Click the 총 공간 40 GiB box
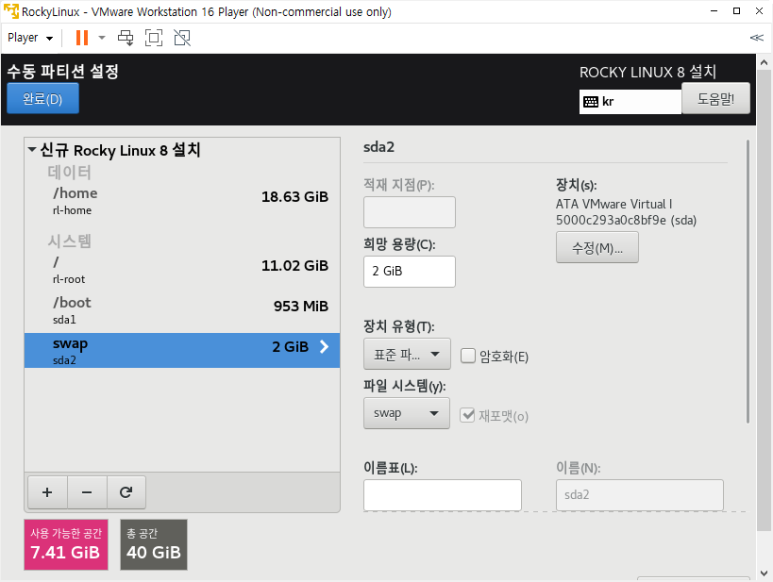The image size is (773, 582). [154, 545]
